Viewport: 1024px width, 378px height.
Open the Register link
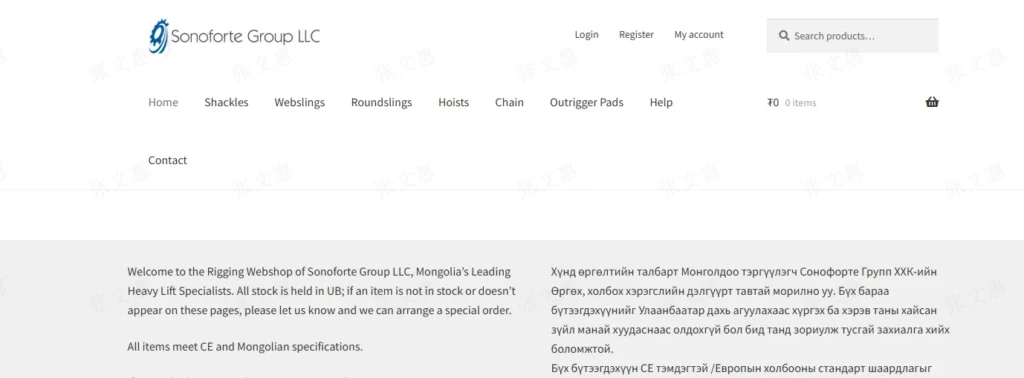[636, 35]
